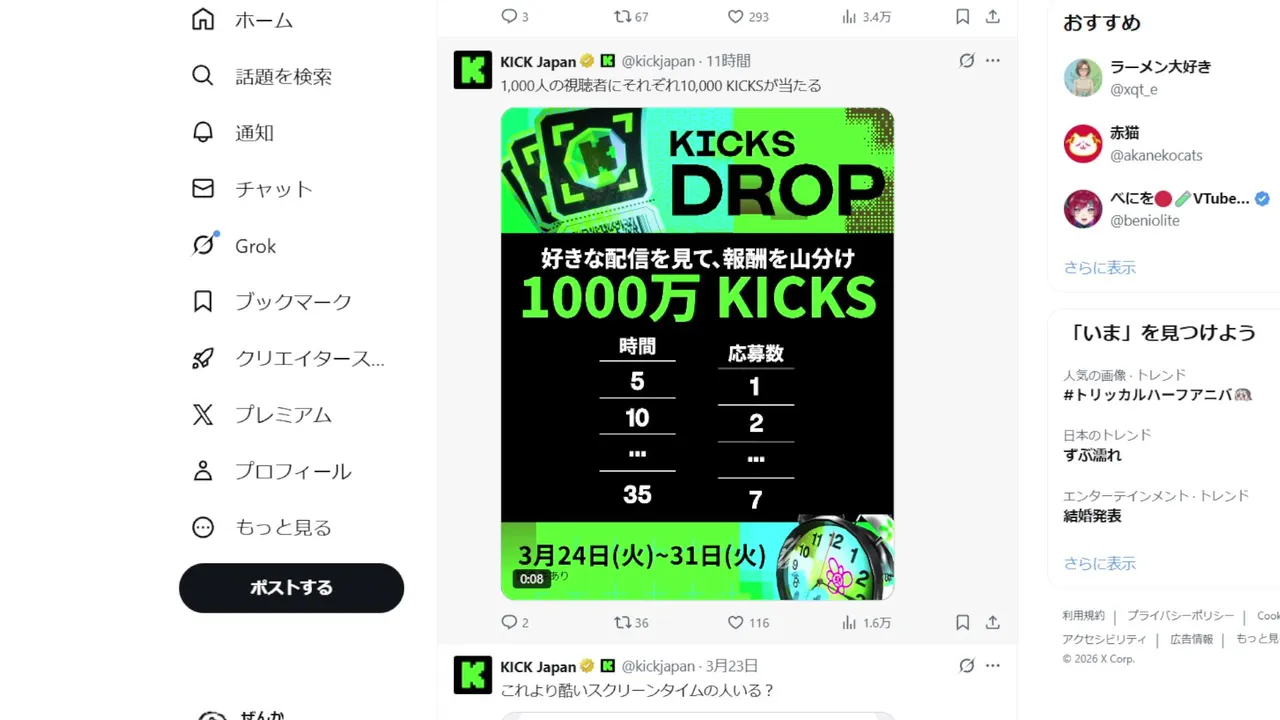Open Grok icon on KICKS DROP post

[x=966, y=61]
